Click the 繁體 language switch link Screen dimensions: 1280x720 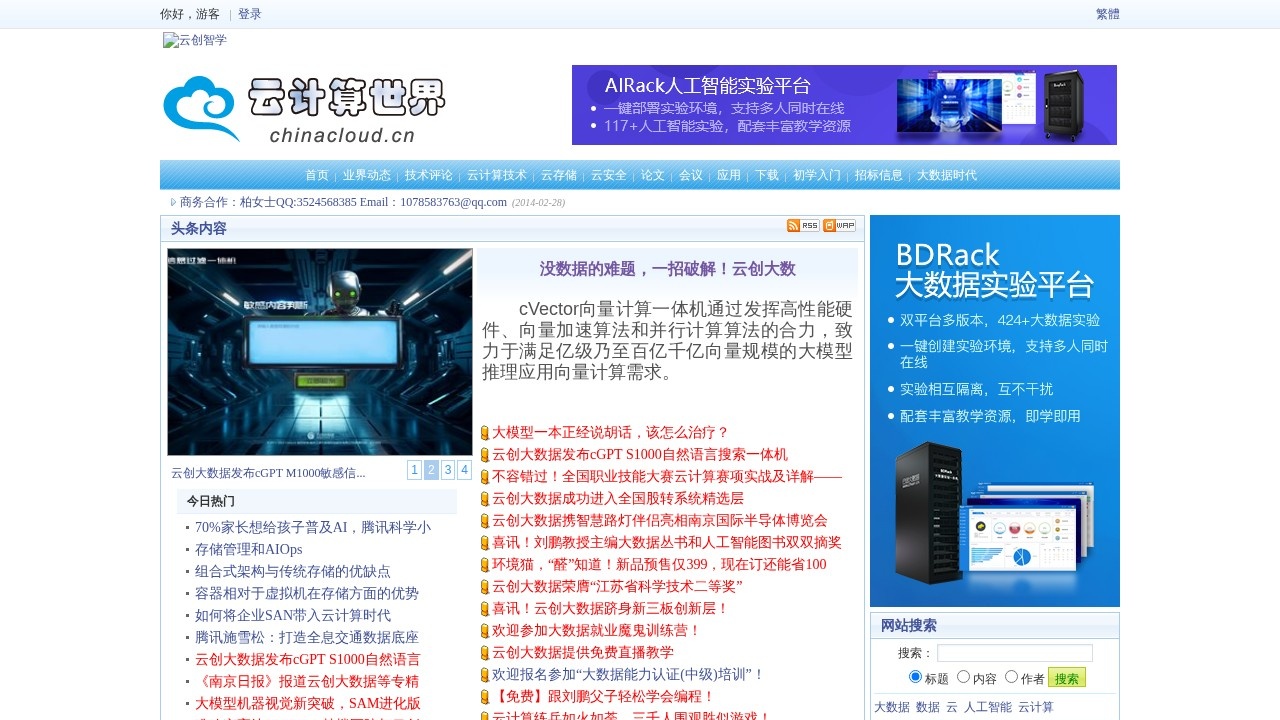(x=1107, y=14)
